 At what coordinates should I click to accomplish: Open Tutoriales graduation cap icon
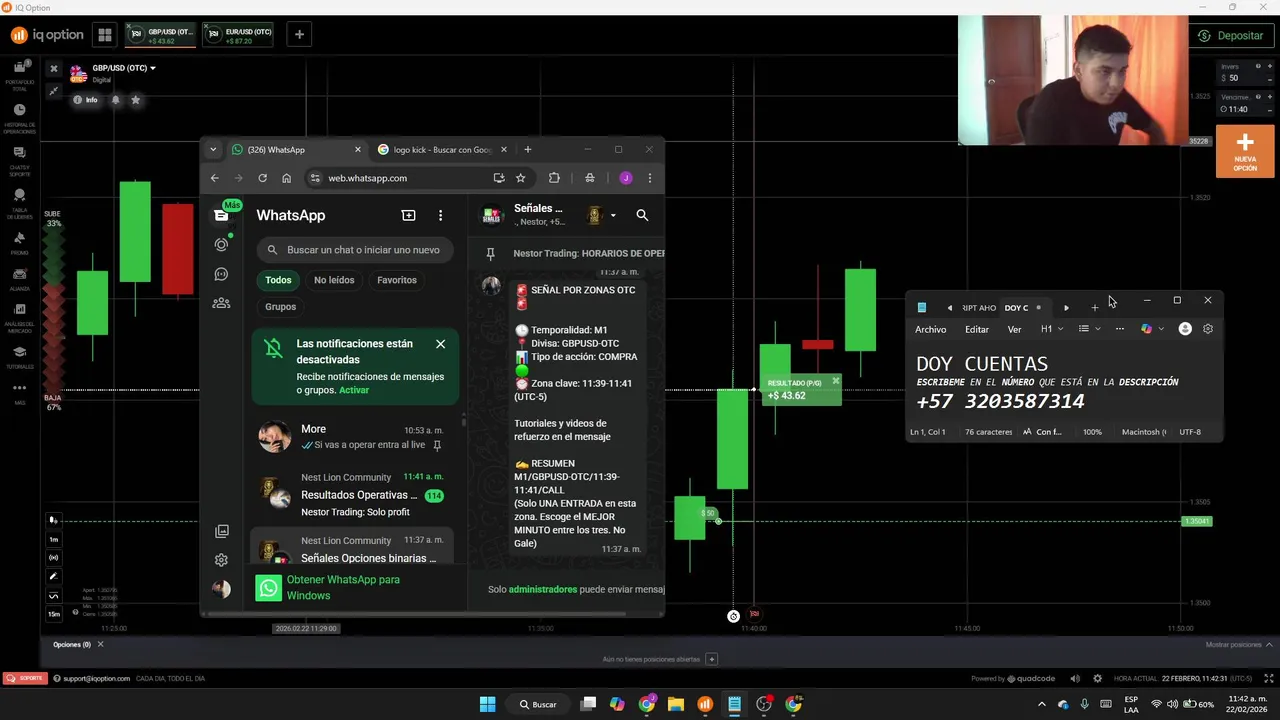(x=20, y=357)
